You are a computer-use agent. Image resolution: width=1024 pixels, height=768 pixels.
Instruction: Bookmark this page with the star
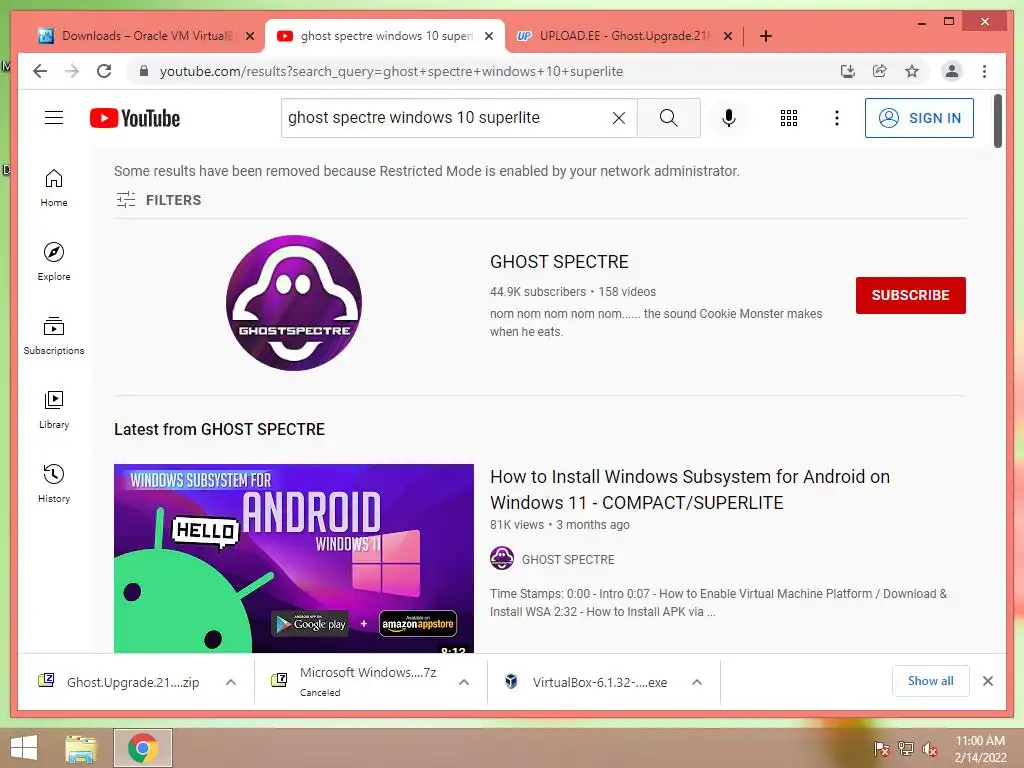tap(912, 71)
